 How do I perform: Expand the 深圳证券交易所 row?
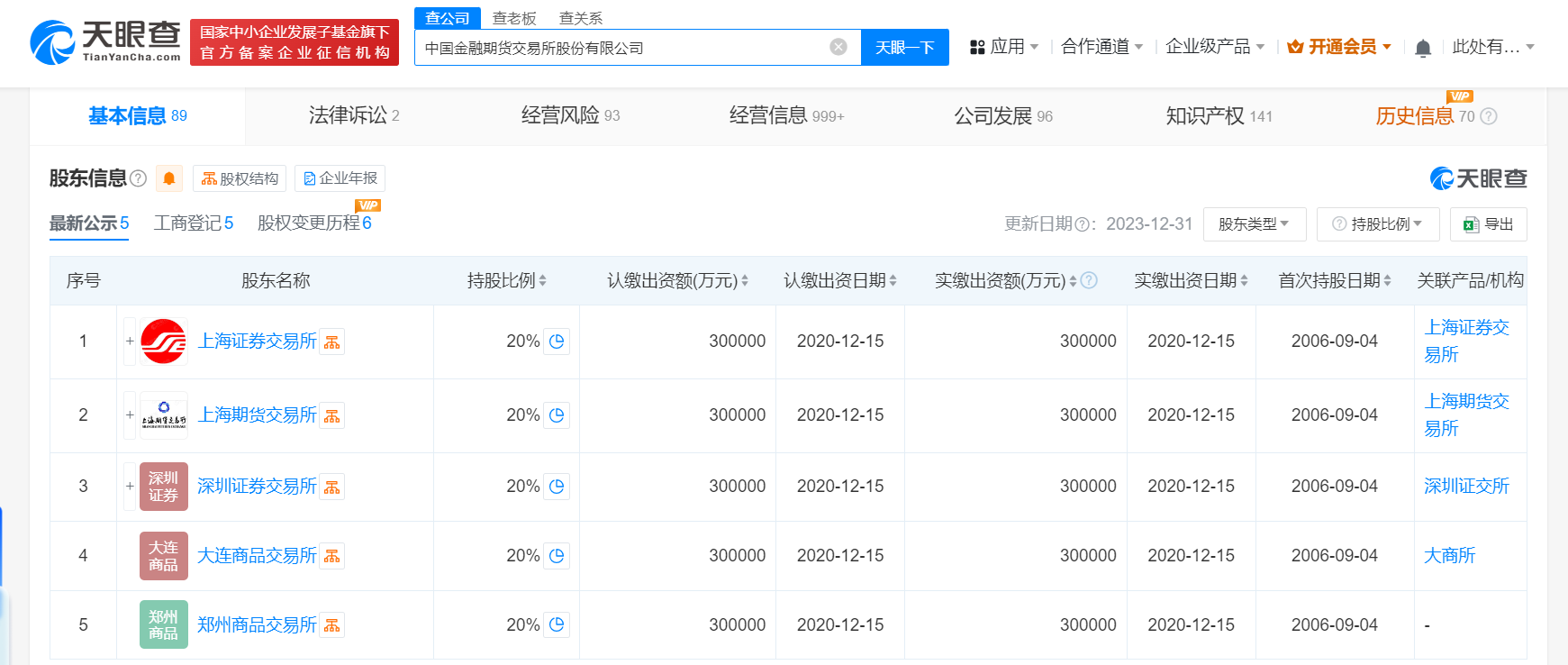pyautogui.click(x=130, y=487)
